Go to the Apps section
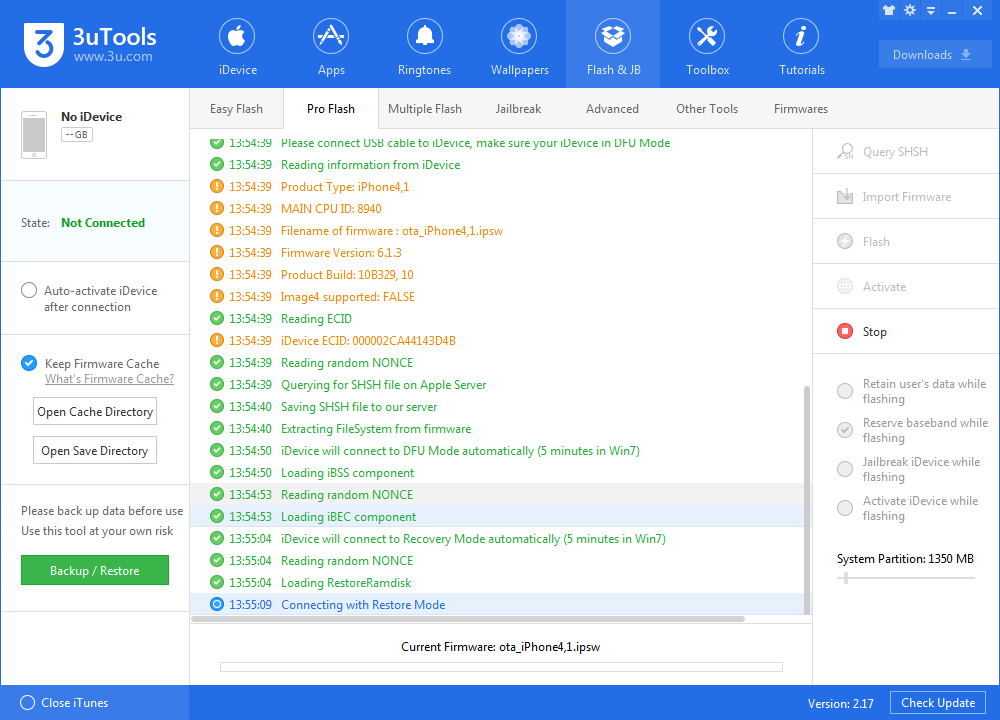This screenshot has height=720, width=1000. click(331, 46)
